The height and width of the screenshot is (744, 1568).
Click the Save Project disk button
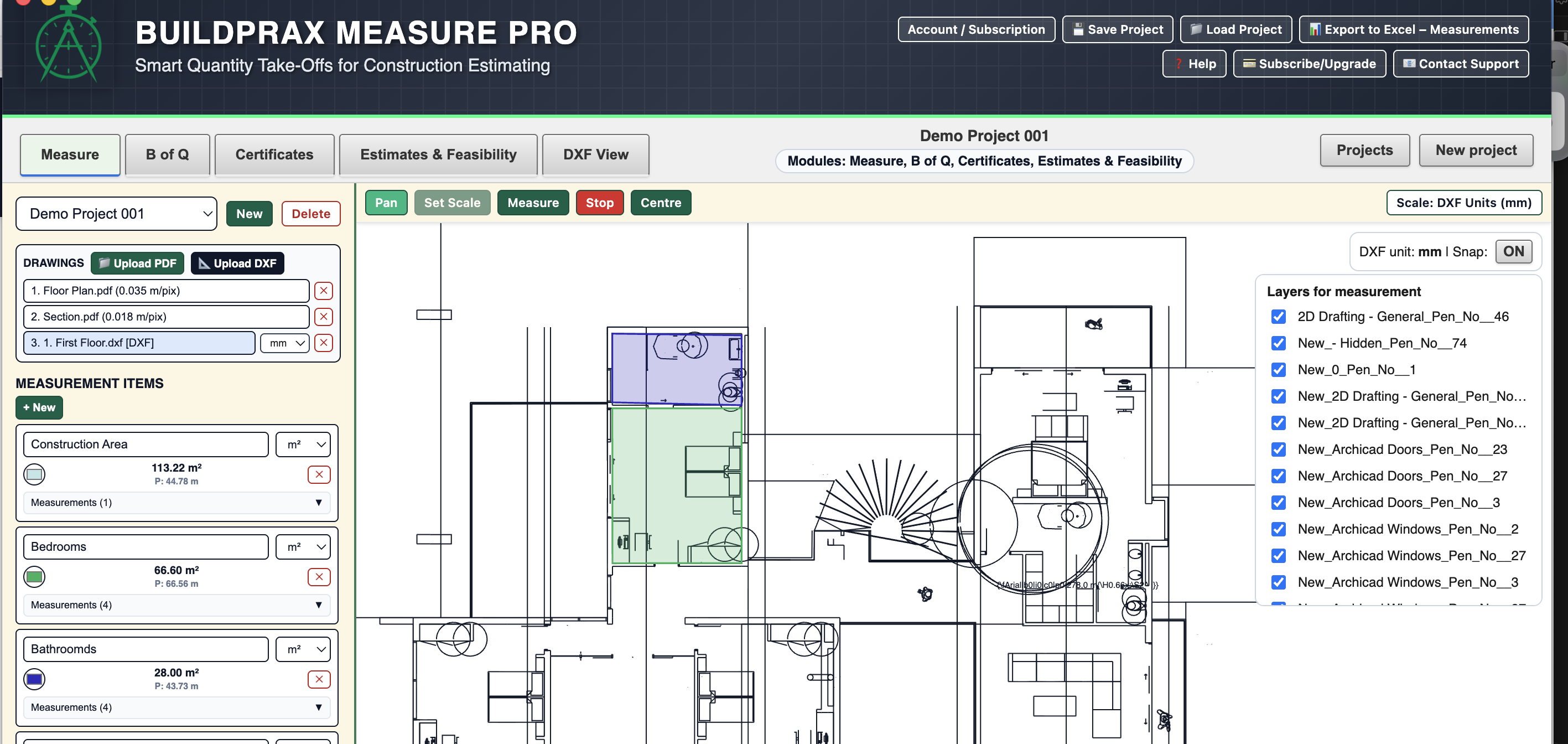1117,29
